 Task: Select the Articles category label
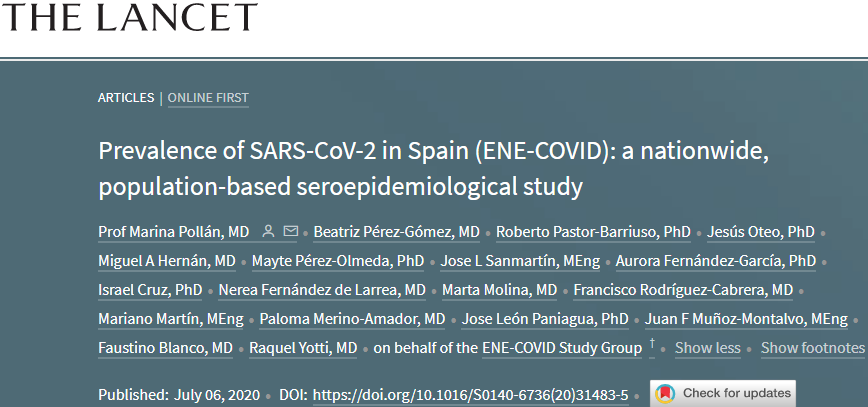[x=126, y=98]
